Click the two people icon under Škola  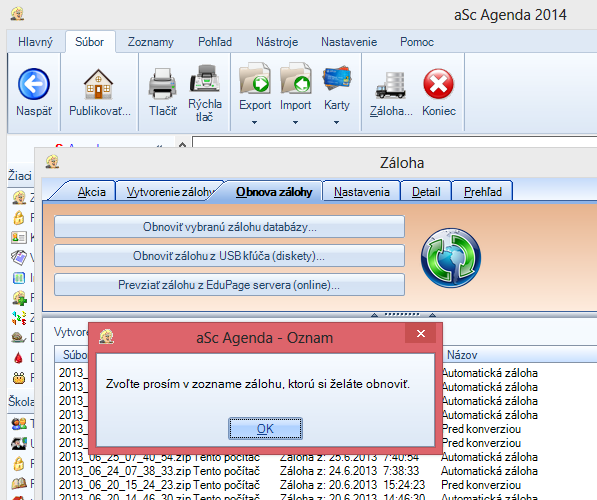click(19, 423)
